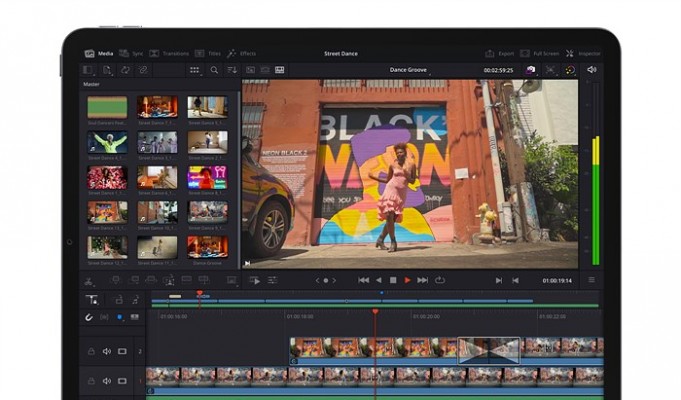Image resolution: width=681 pixels, height=400 pixels.
Task: Click the Export button
Action: (x=499, y=53)
